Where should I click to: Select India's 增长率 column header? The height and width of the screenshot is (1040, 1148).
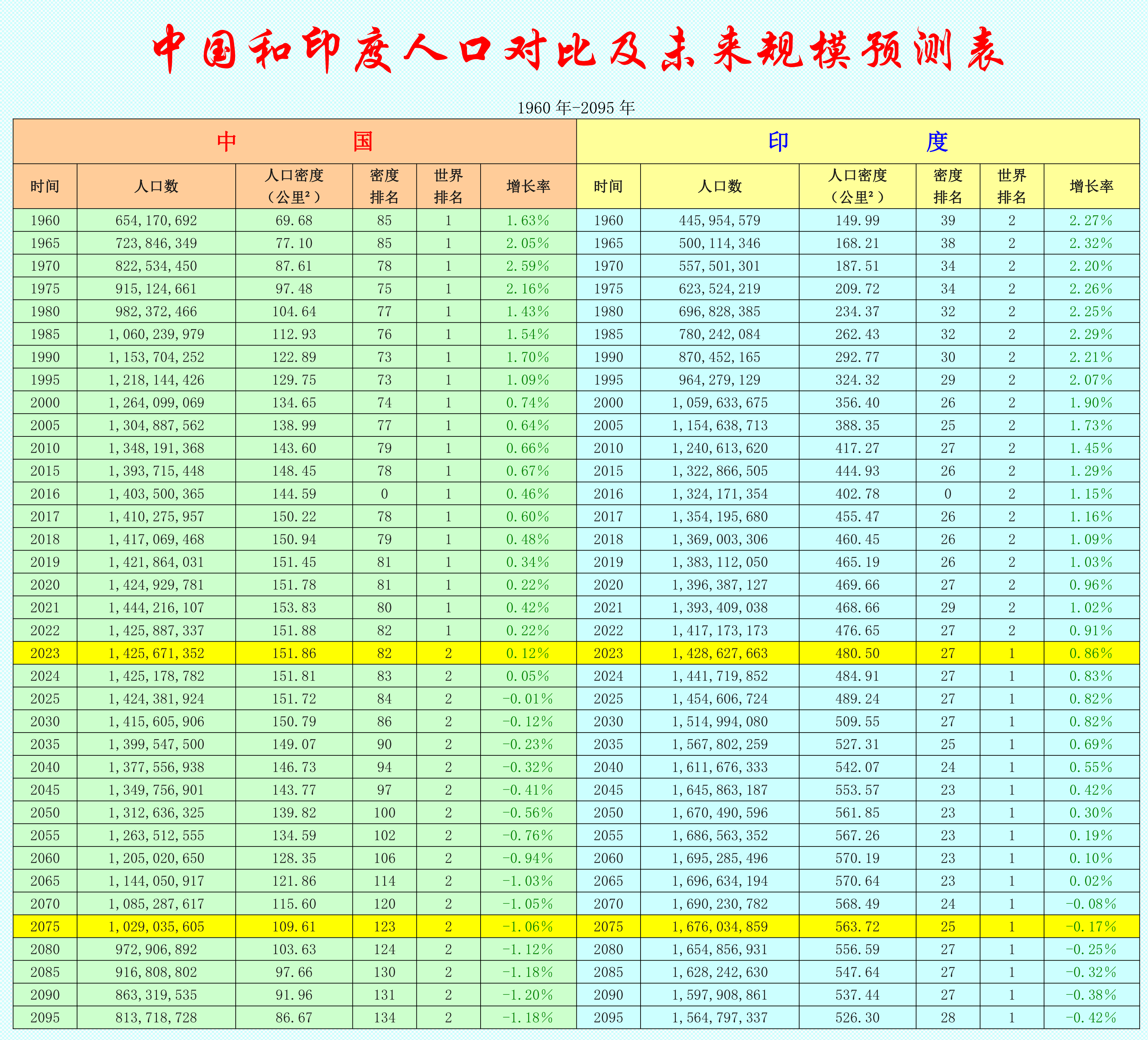(x=1091, y=186)
